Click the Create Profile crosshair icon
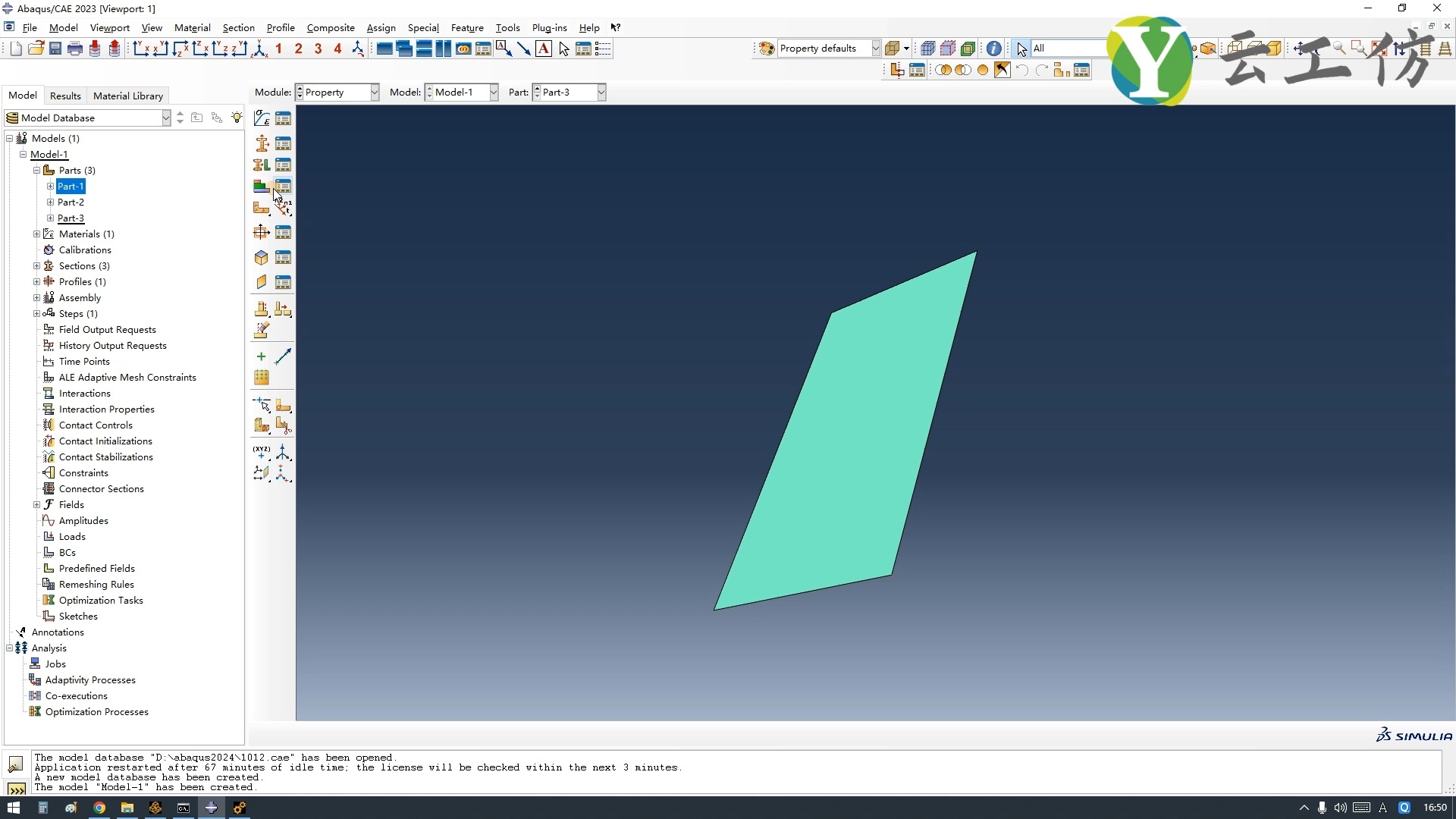This screenshot has height=819, width=1456. [262, 232]
